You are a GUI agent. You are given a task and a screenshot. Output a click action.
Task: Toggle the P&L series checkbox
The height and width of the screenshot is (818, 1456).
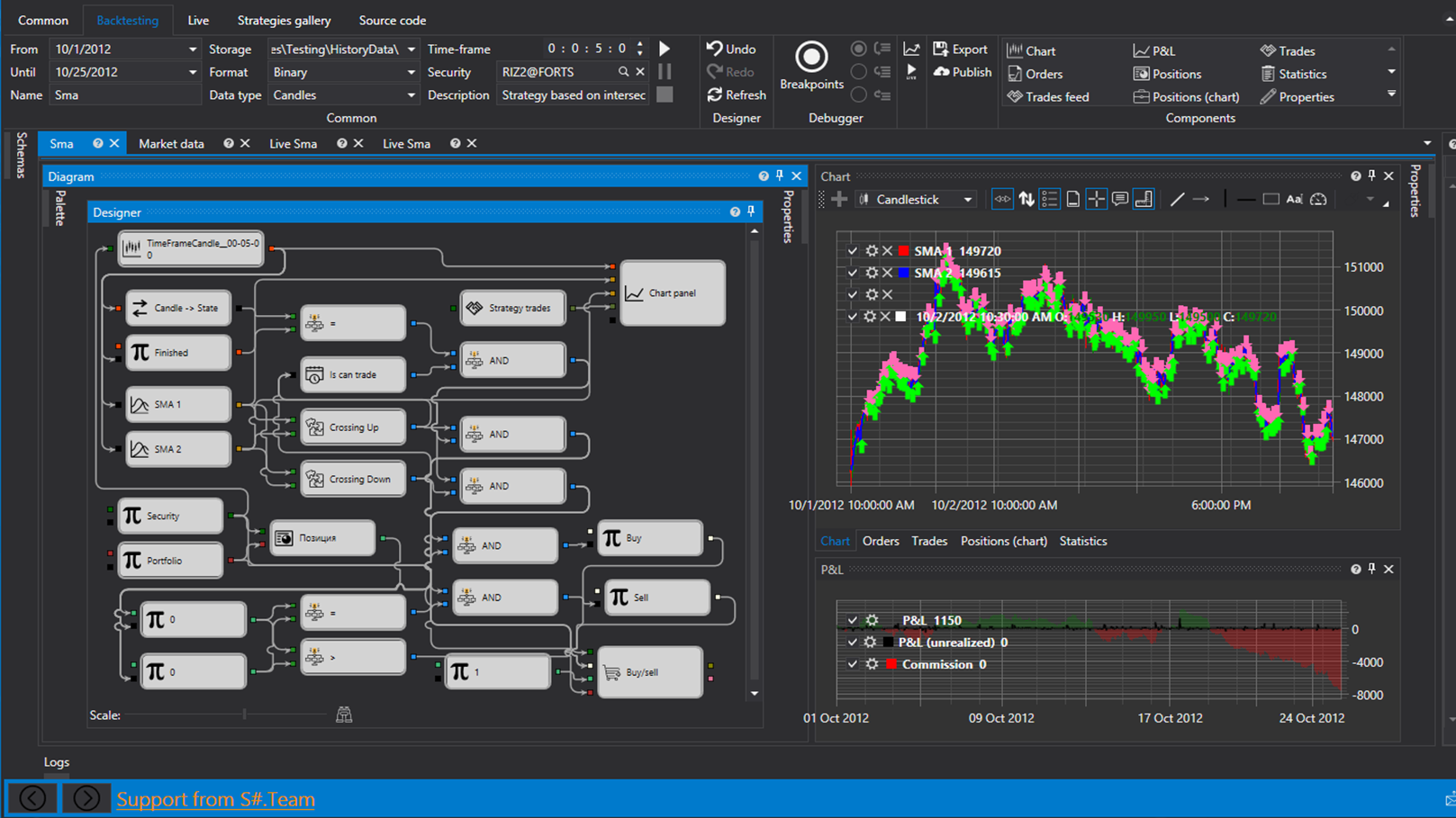click(853, 620)
